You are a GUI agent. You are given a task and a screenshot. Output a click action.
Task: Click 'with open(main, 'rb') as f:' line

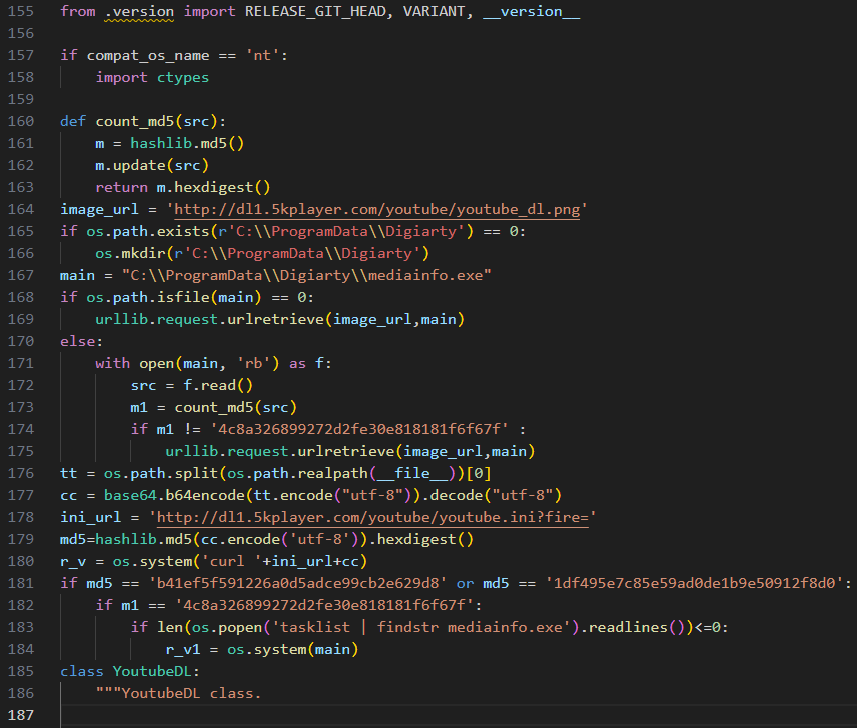pyautogui.click(x=213, y=363)
